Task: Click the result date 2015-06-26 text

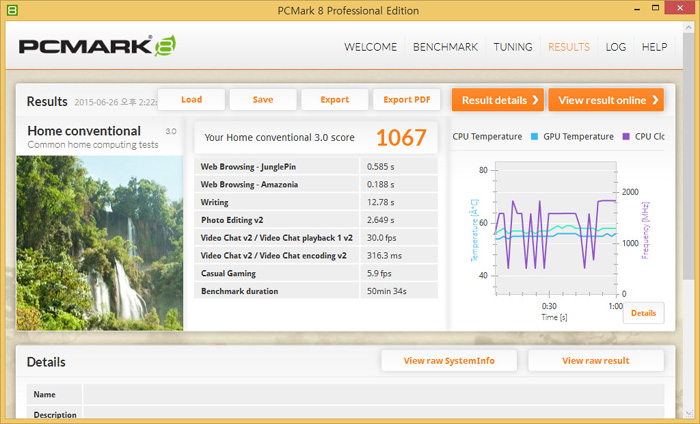Action: click(115, 102)
